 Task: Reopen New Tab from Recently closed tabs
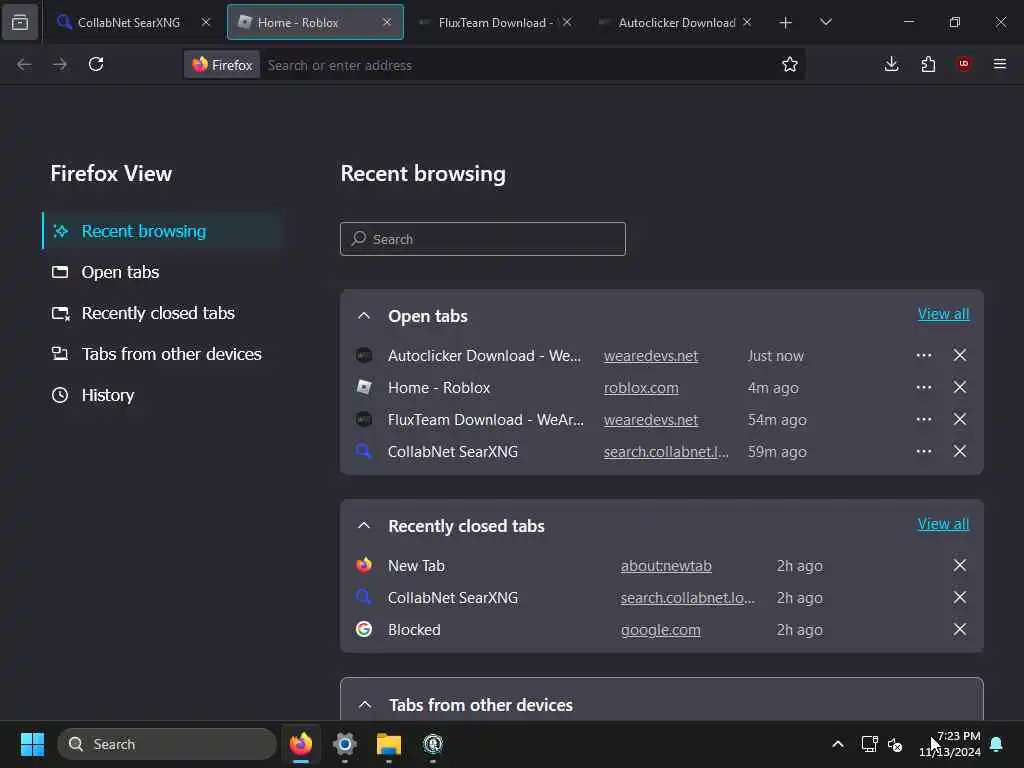416,566
